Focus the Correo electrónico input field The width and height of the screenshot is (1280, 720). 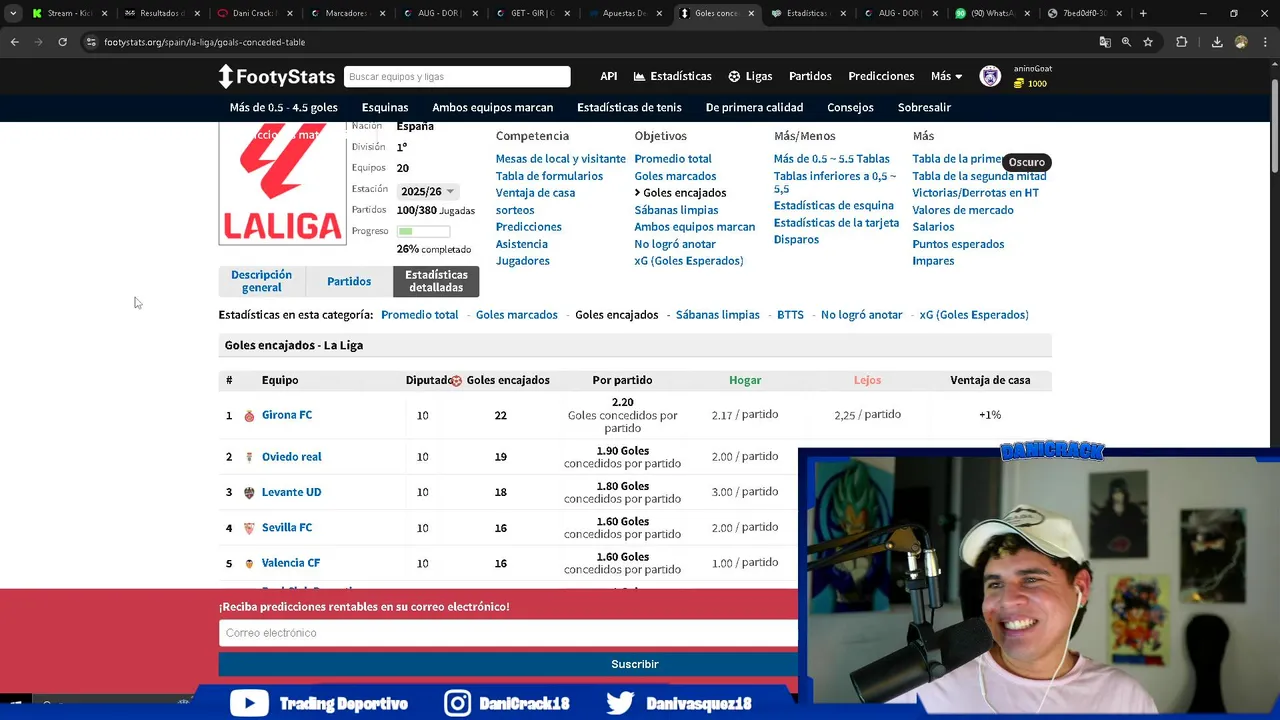[x=508, y=633]
